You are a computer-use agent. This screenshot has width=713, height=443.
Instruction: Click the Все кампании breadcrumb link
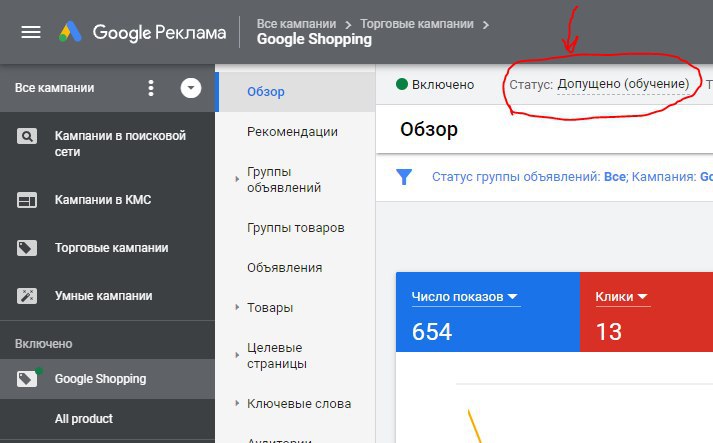[296, 24]
